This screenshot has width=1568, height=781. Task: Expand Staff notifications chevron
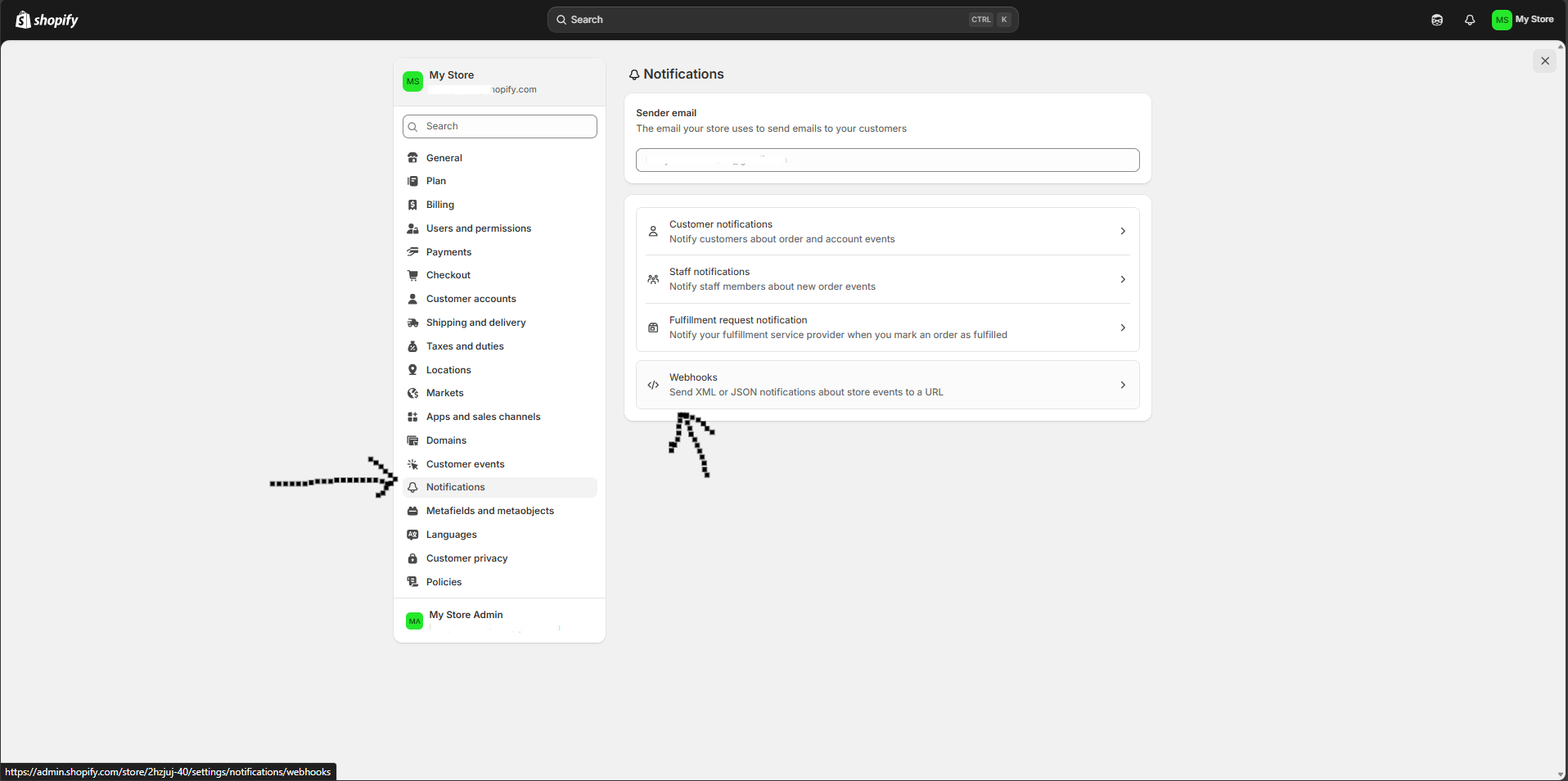point(1123,279)
